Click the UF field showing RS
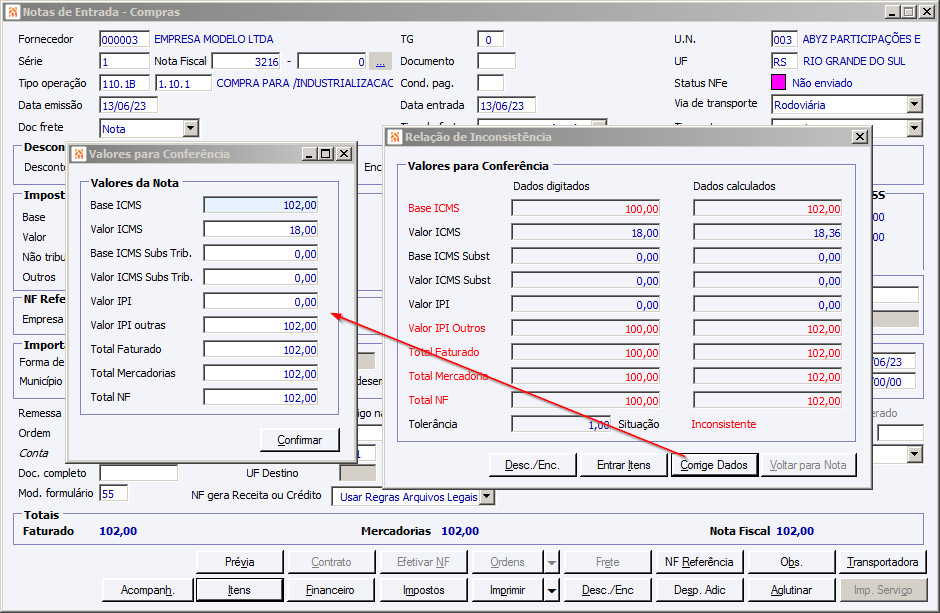Image resolution: width=940 pixels, height=613 pixels. click(784, 61)
